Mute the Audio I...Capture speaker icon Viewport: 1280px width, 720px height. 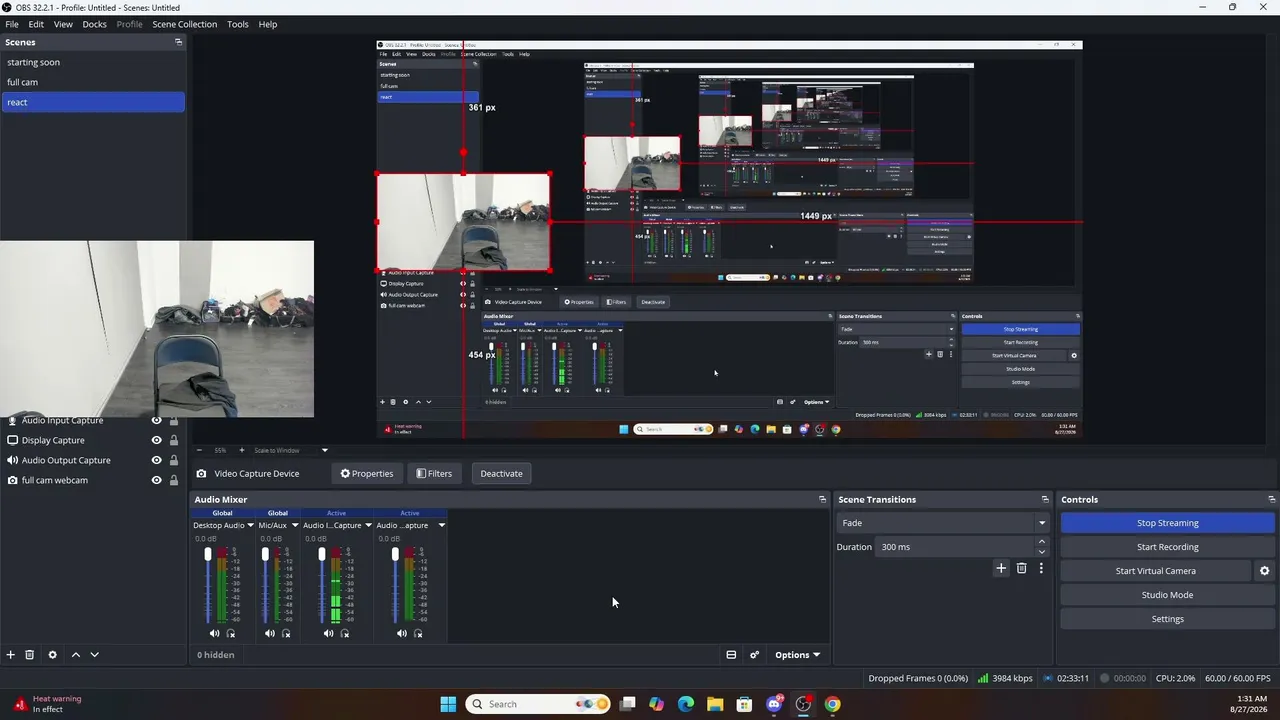click(x=328, y=633)
